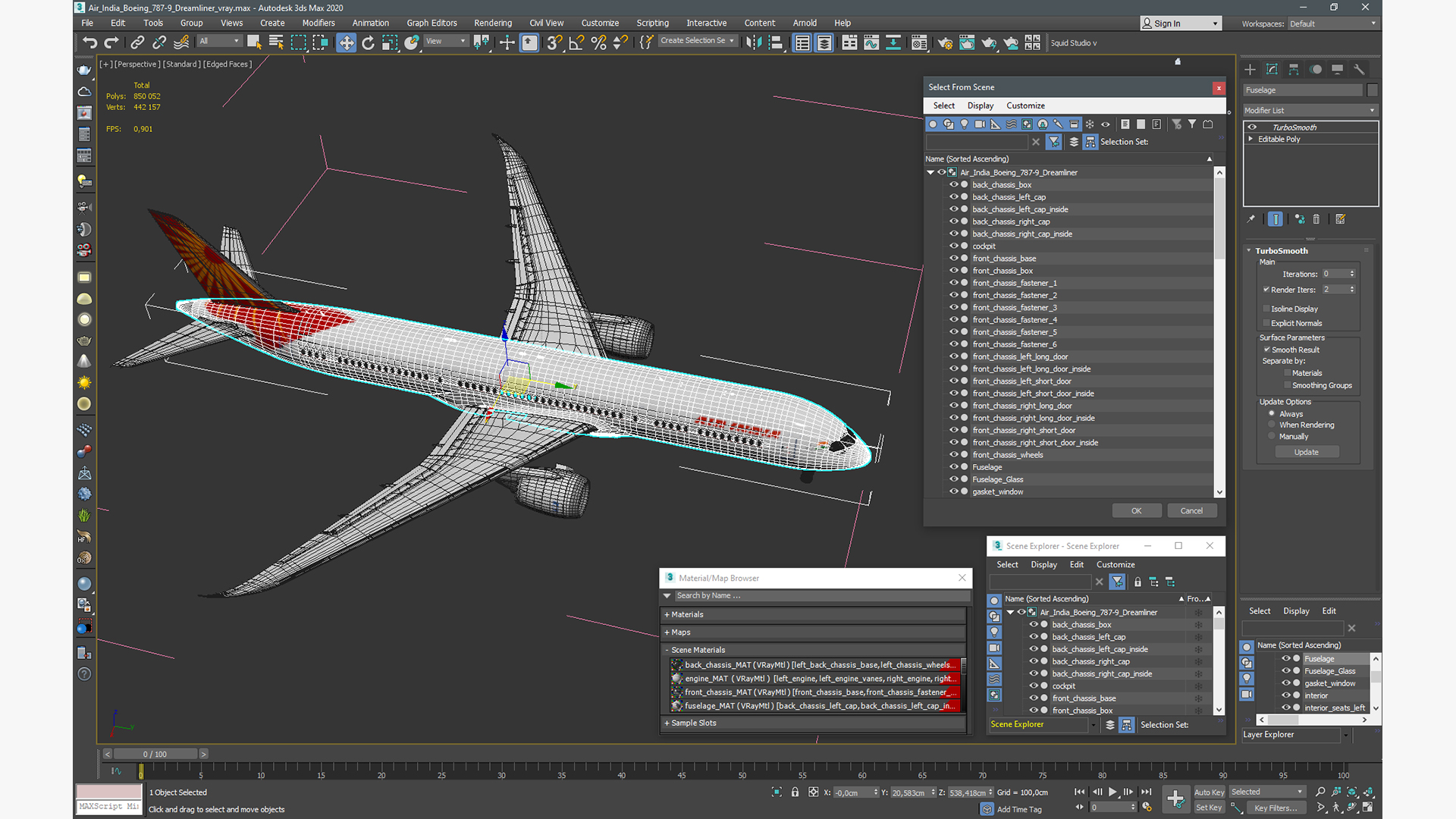The image size is (1456, 819).
Task: Toggle the 3D Snaps tool
Action: click(x=554, y=42)
